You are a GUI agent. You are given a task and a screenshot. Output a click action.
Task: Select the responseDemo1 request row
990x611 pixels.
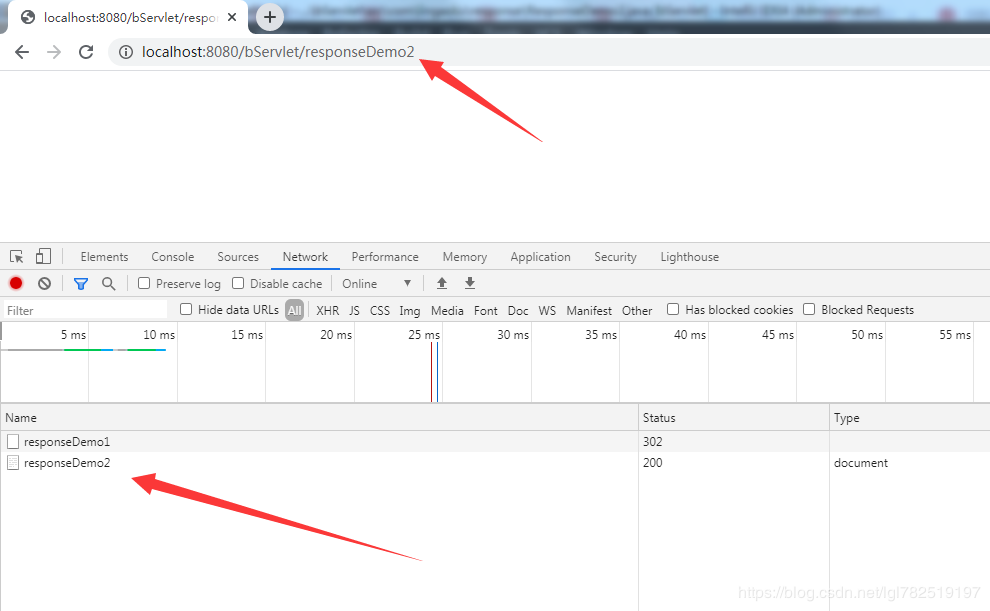(495, 441)
